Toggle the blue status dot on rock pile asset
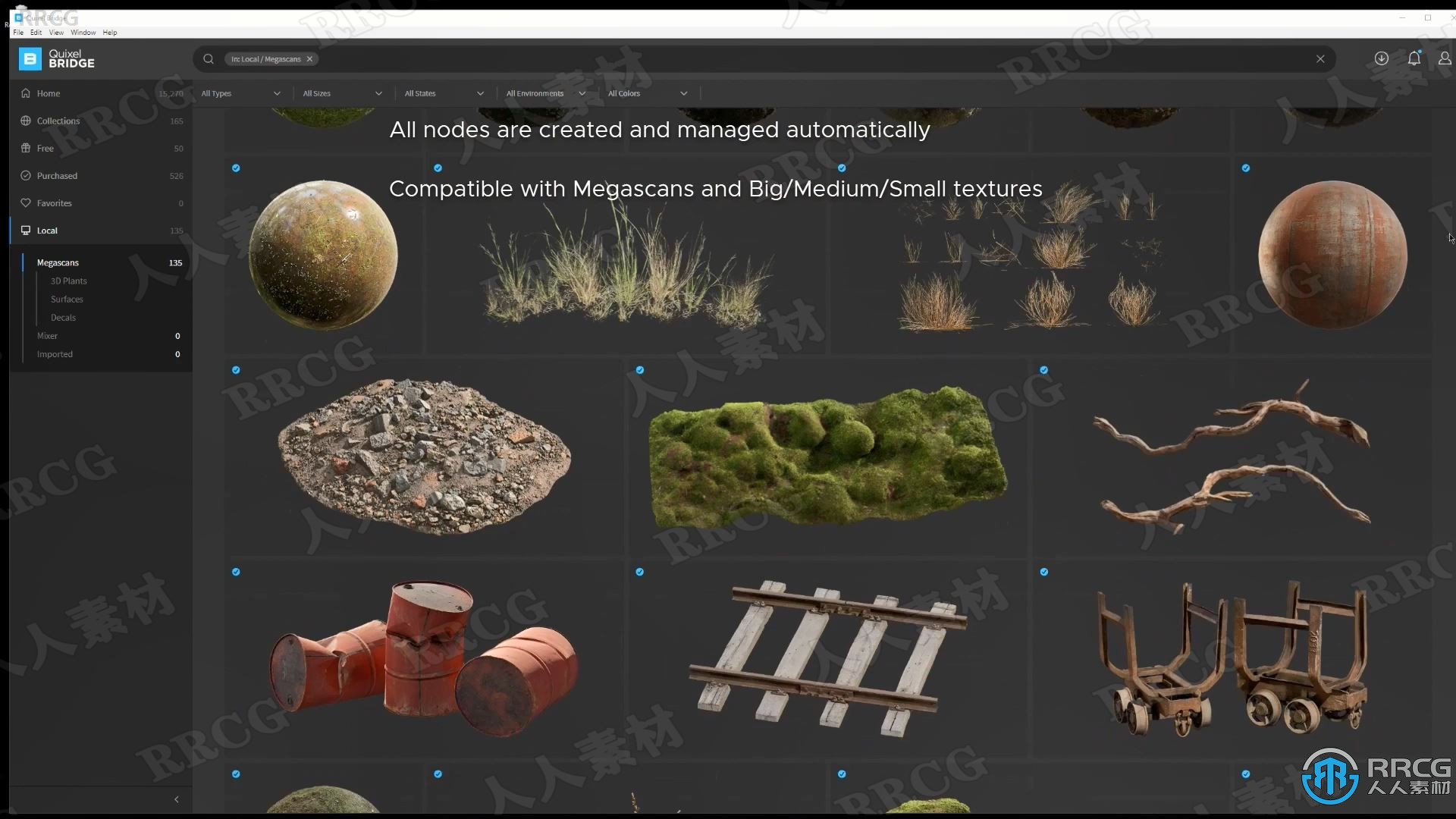 pyautogui.click(x=237, y=370)
